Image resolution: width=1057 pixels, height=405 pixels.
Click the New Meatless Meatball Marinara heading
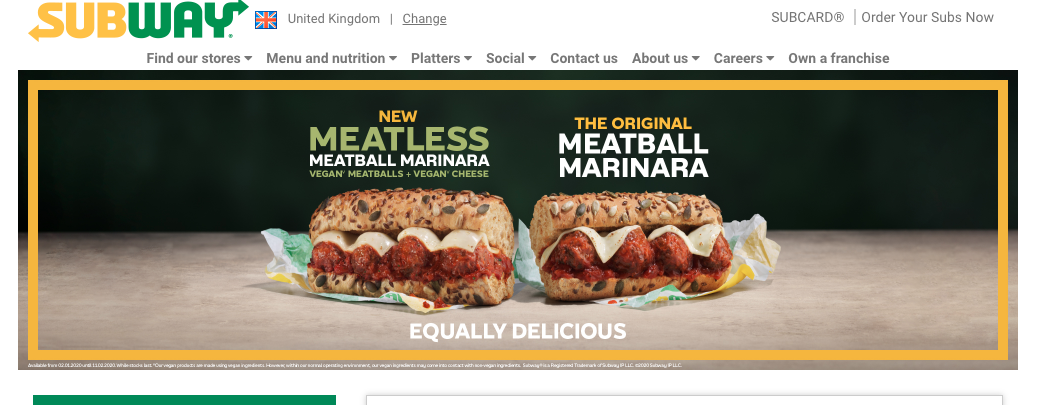coord(399,144)
